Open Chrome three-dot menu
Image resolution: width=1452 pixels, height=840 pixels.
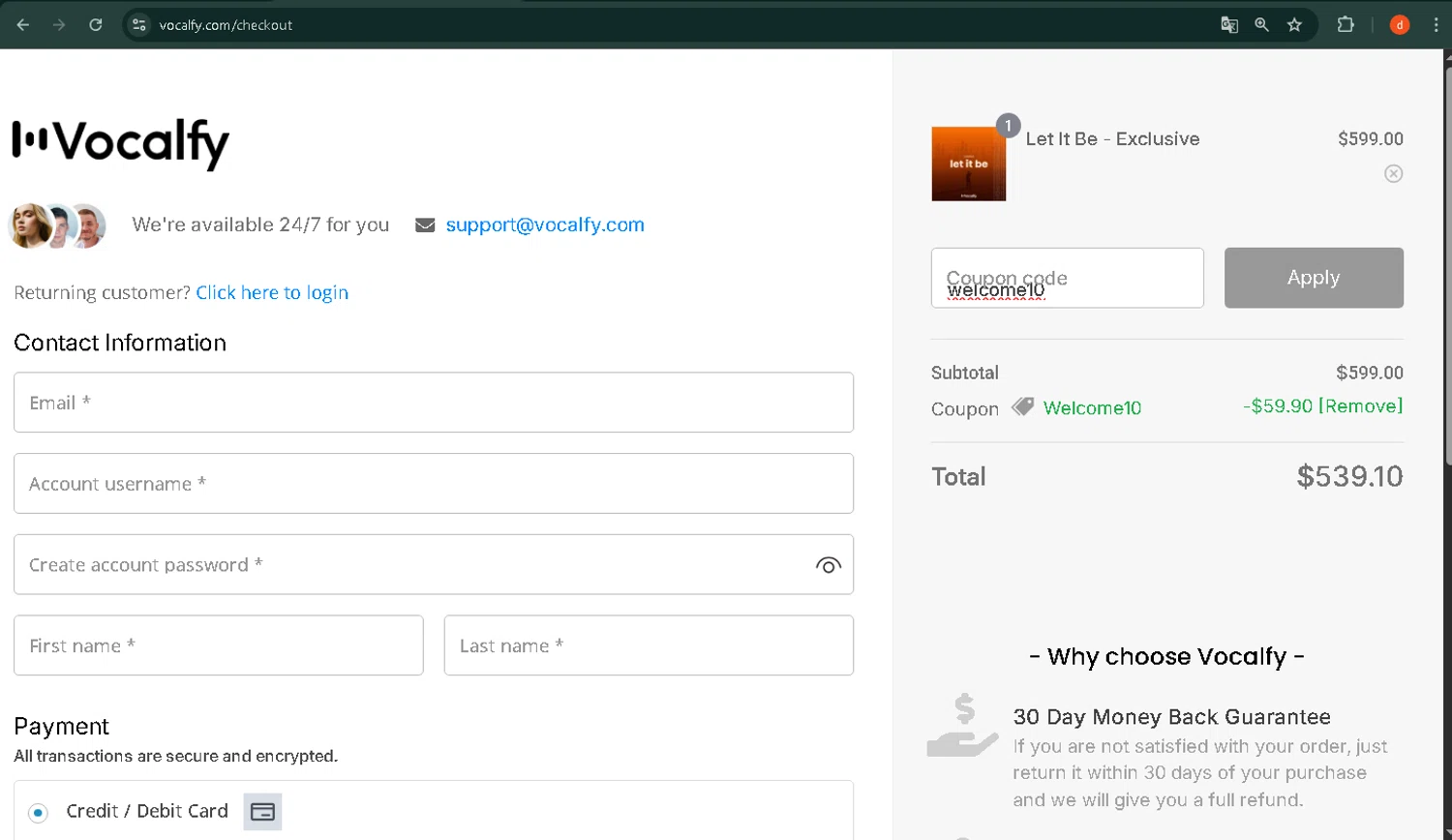[x=1436, y=25]
